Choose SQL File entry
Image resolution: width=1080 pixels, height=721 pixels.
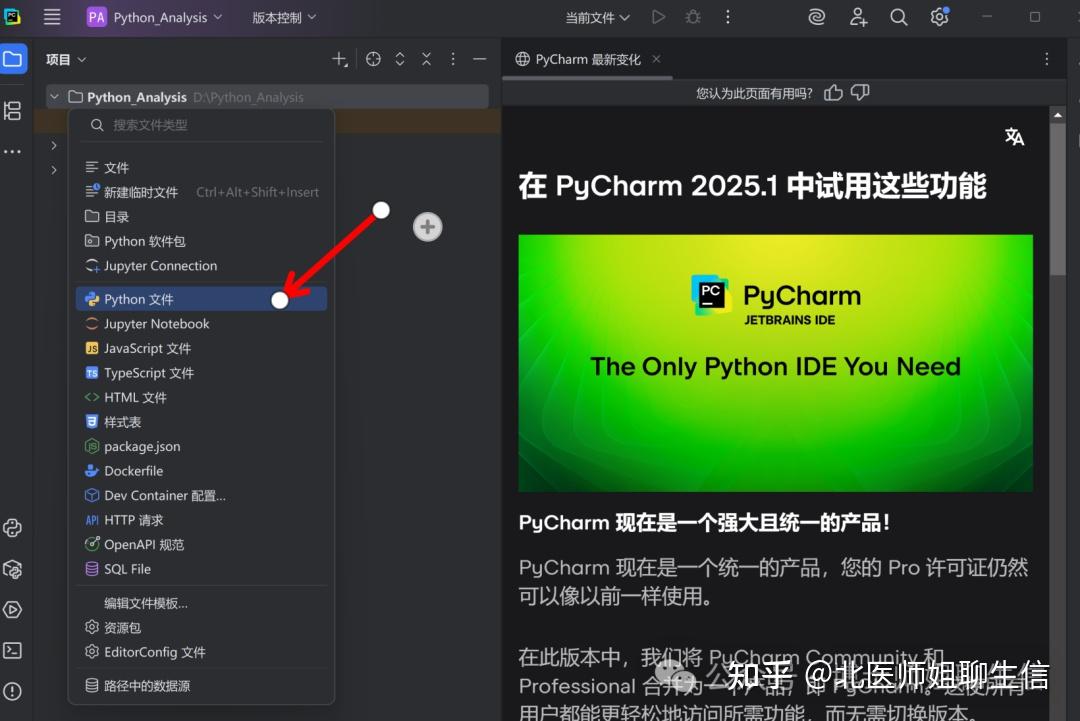point(201,570)
